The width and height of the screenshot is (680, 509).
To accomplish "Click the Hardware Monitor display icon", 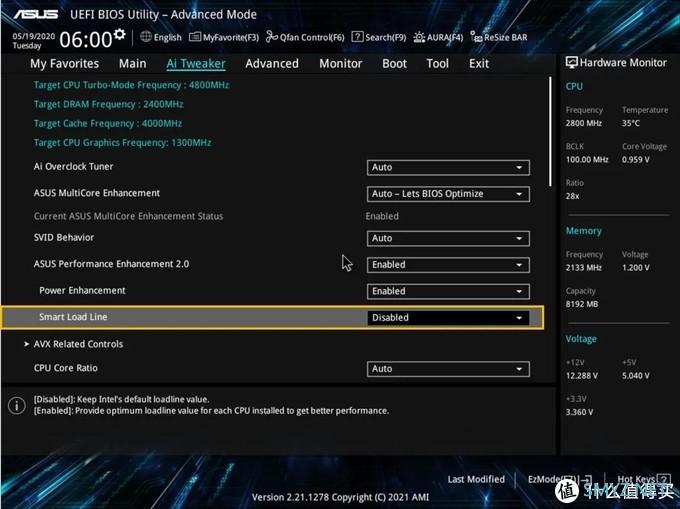I will [x=572, y=62].
